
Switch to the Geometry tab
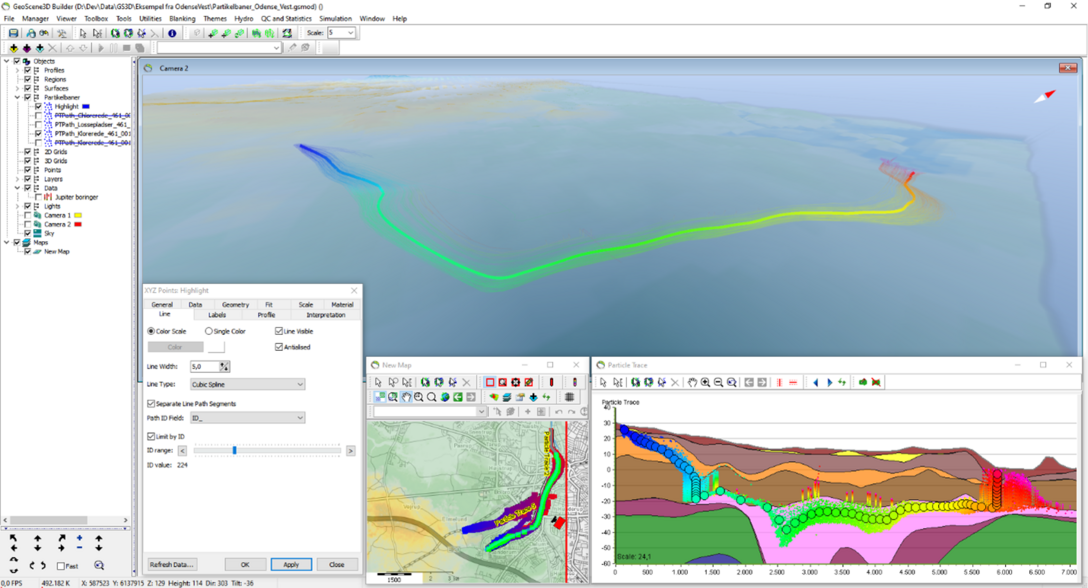[x=235, y=305]
